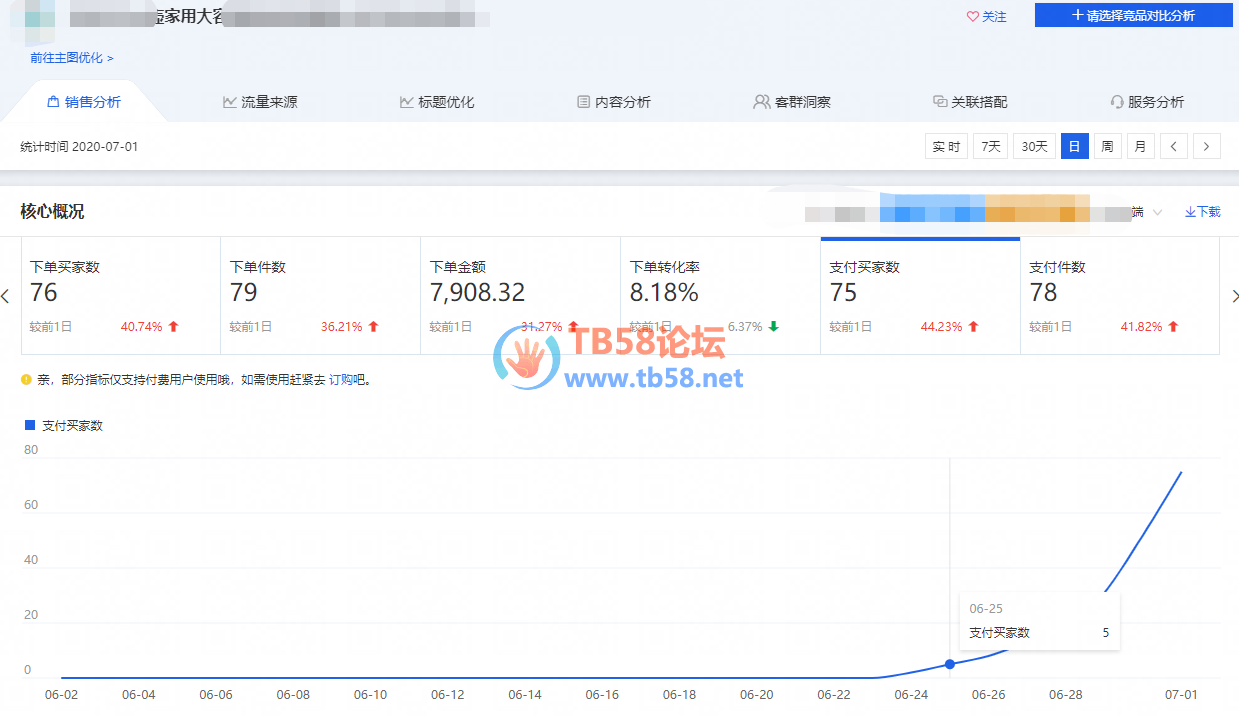Image resolution: width=1239 pixels, height=716 pixels.
Task: Click the 客群洞察 people icon
Action: [x=762, y=102]
